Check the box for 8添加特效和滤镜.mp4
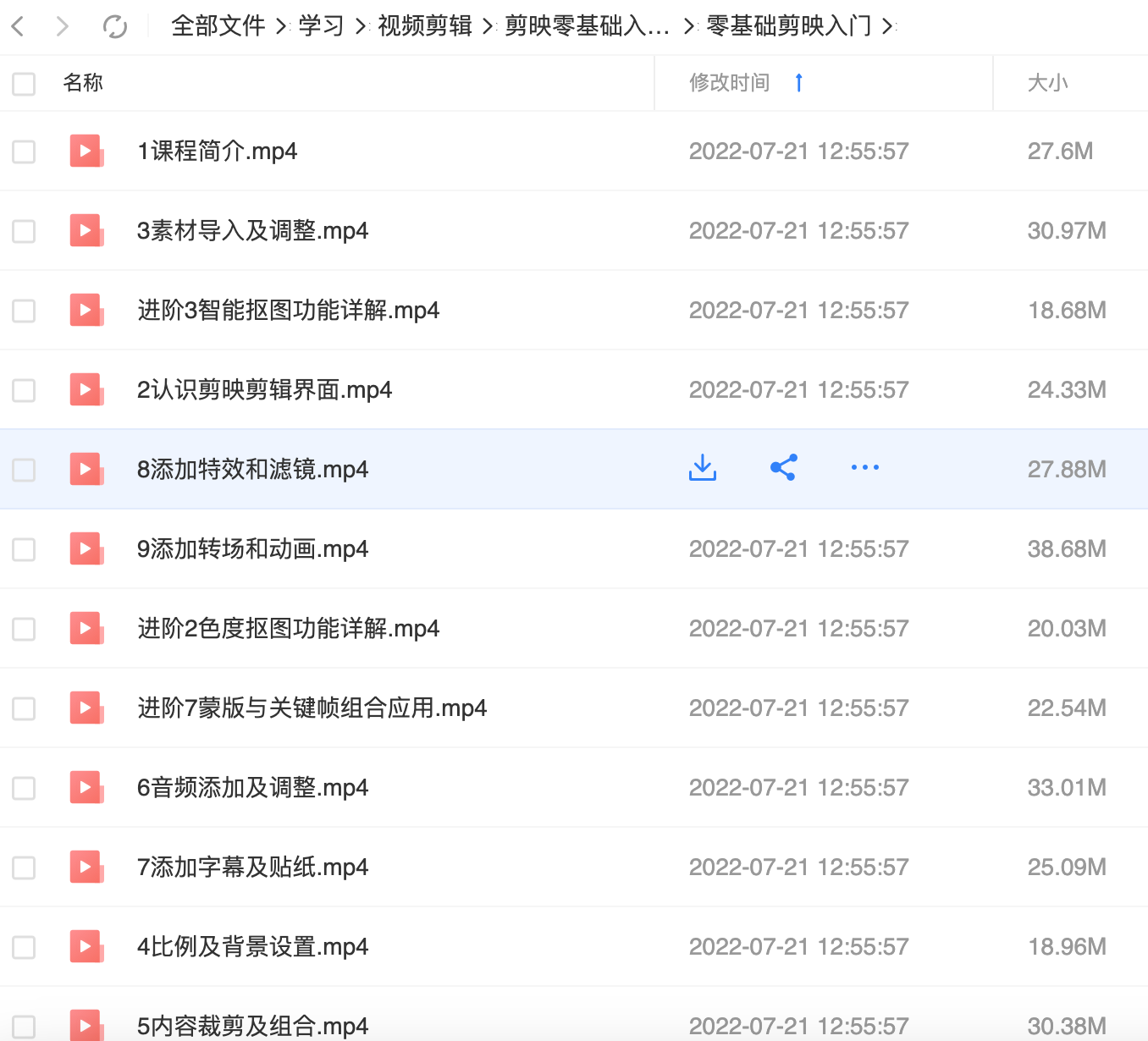1148x1041 pixels. click(x=24, y=471)
